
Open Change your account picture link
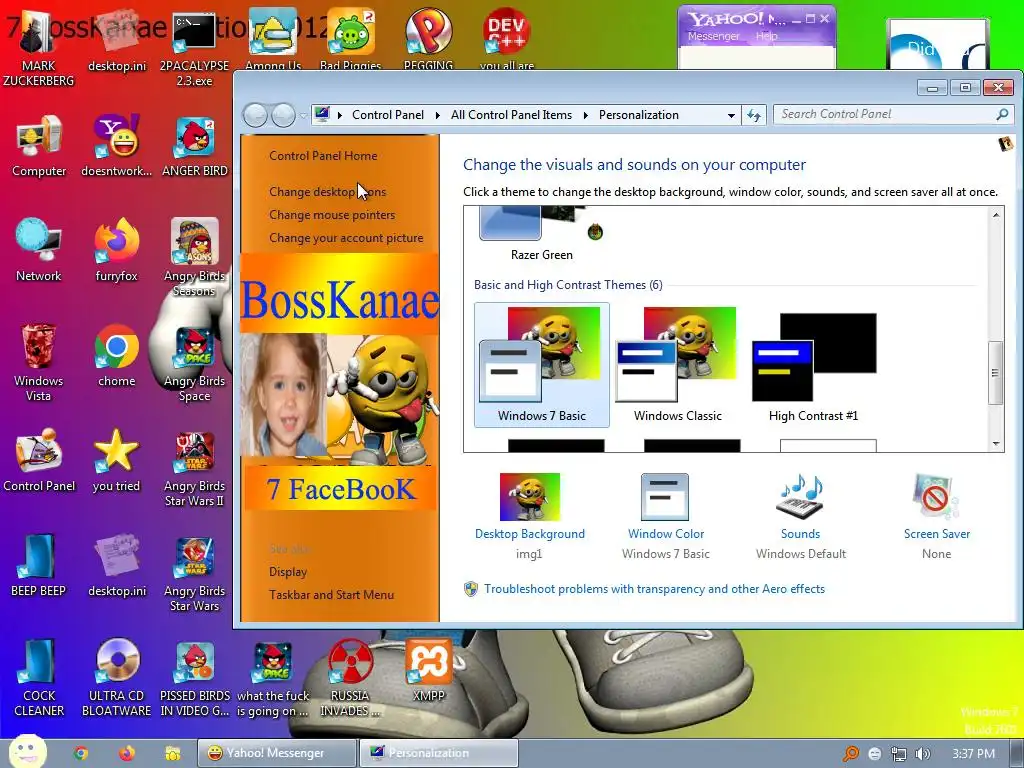pos(346,238)
